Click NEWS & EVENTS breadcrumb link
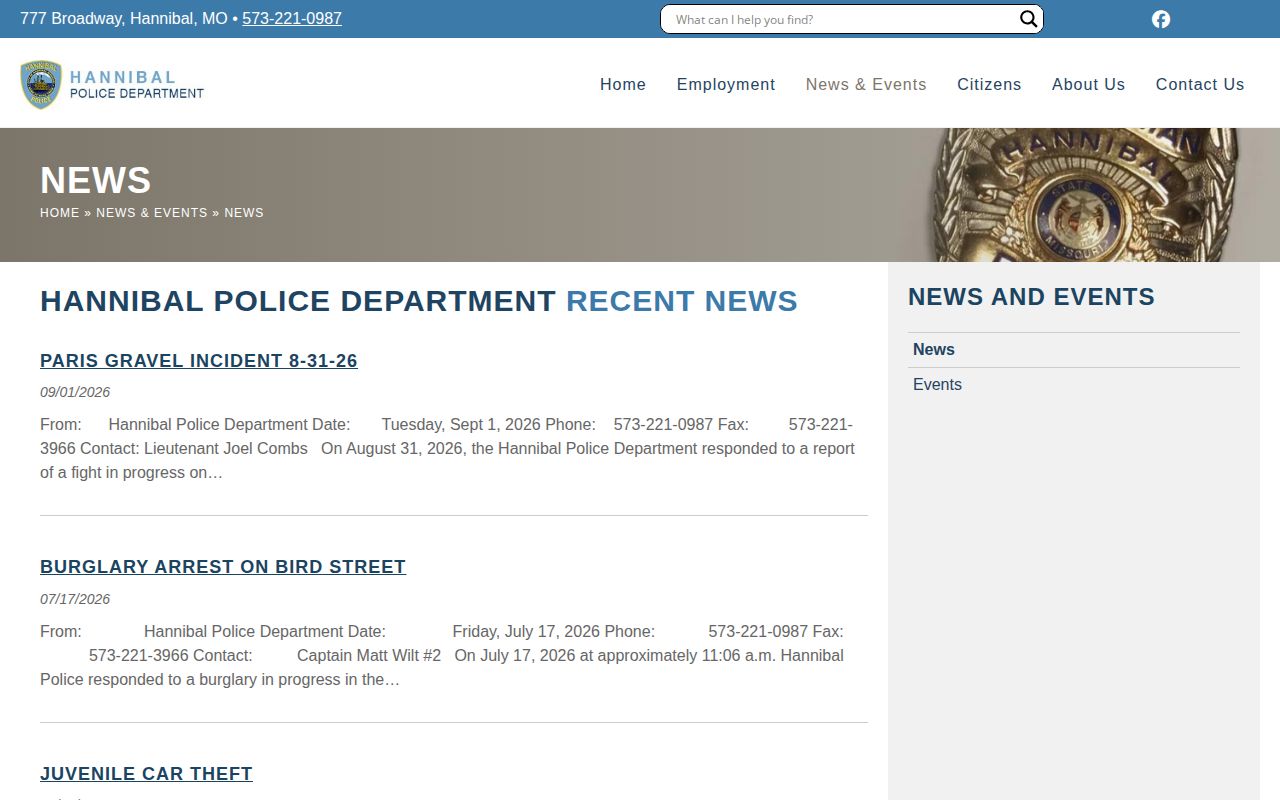Viewport: 1280px width, 800px height. [x=152, y=213]
